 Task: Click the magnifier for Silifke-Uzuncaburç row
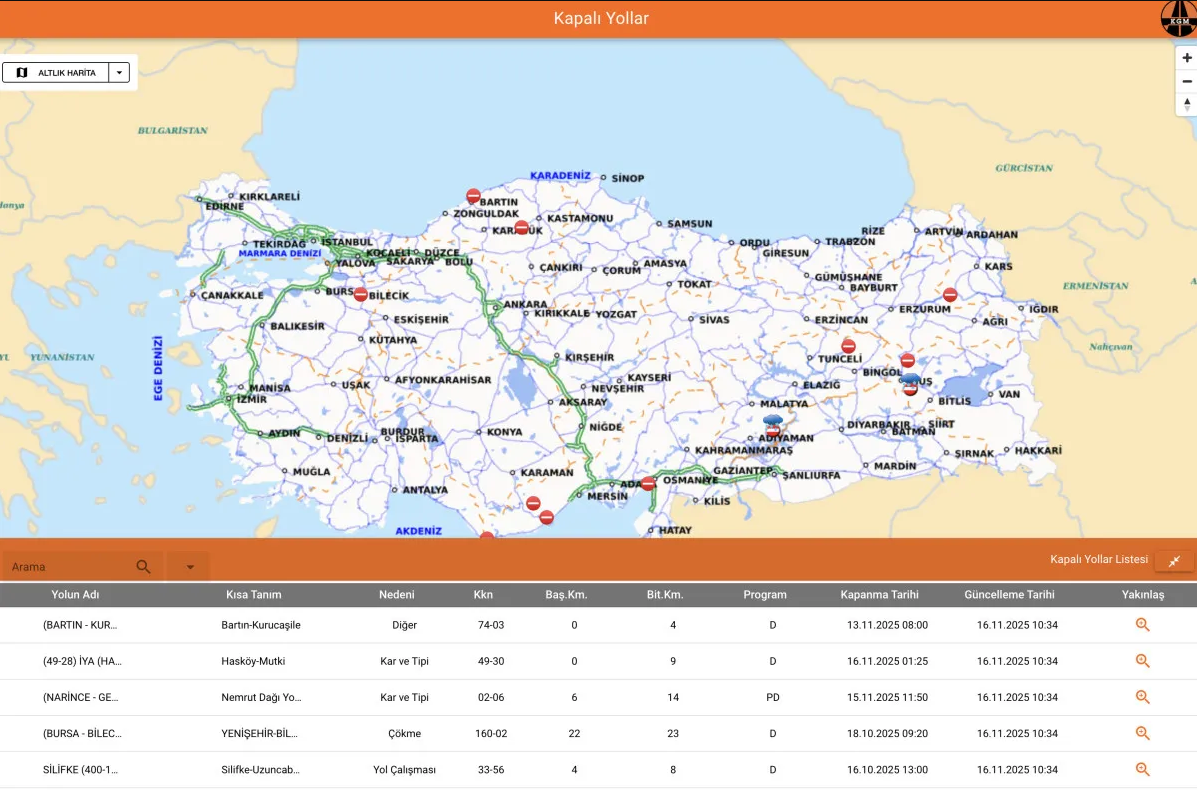[1142, 769]
